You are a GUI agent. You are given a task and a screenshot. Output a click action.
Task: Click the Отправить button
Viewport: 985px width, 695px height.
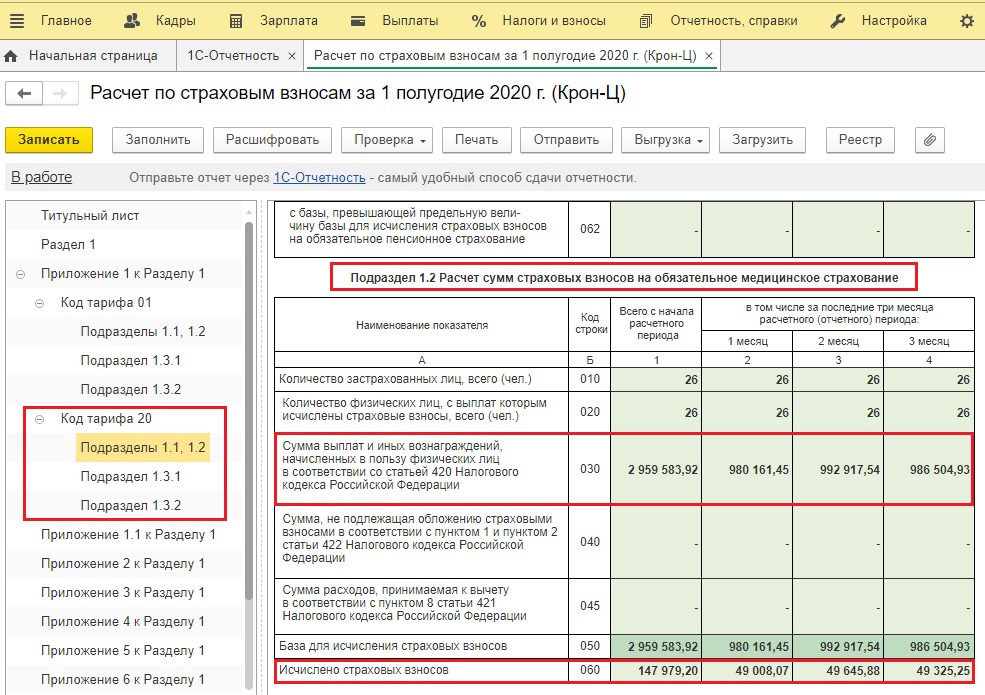pos(566,140)
